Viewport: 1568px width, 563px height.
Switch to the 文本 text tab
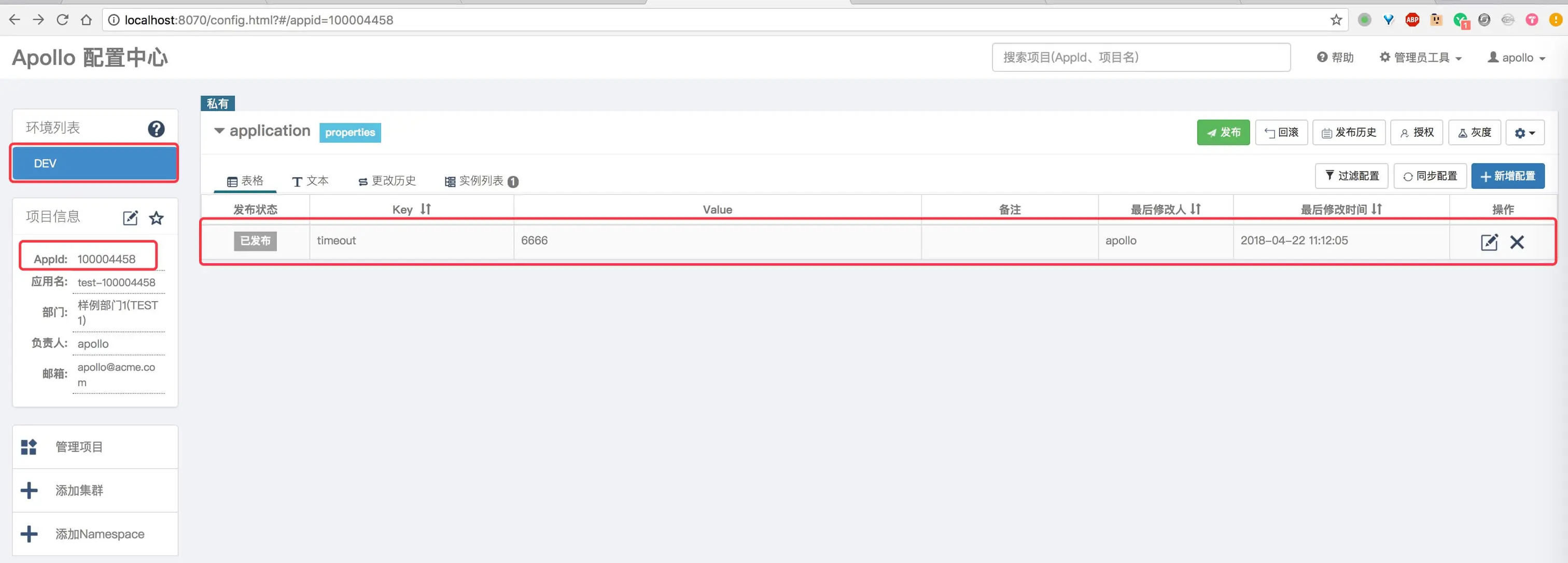[310, 181]
